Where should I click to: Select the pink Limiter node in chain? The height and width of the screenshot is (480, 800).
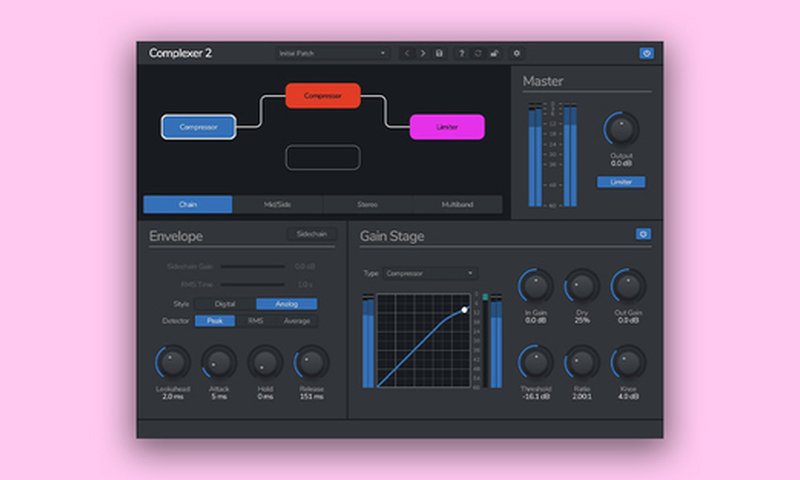point(447,126)
